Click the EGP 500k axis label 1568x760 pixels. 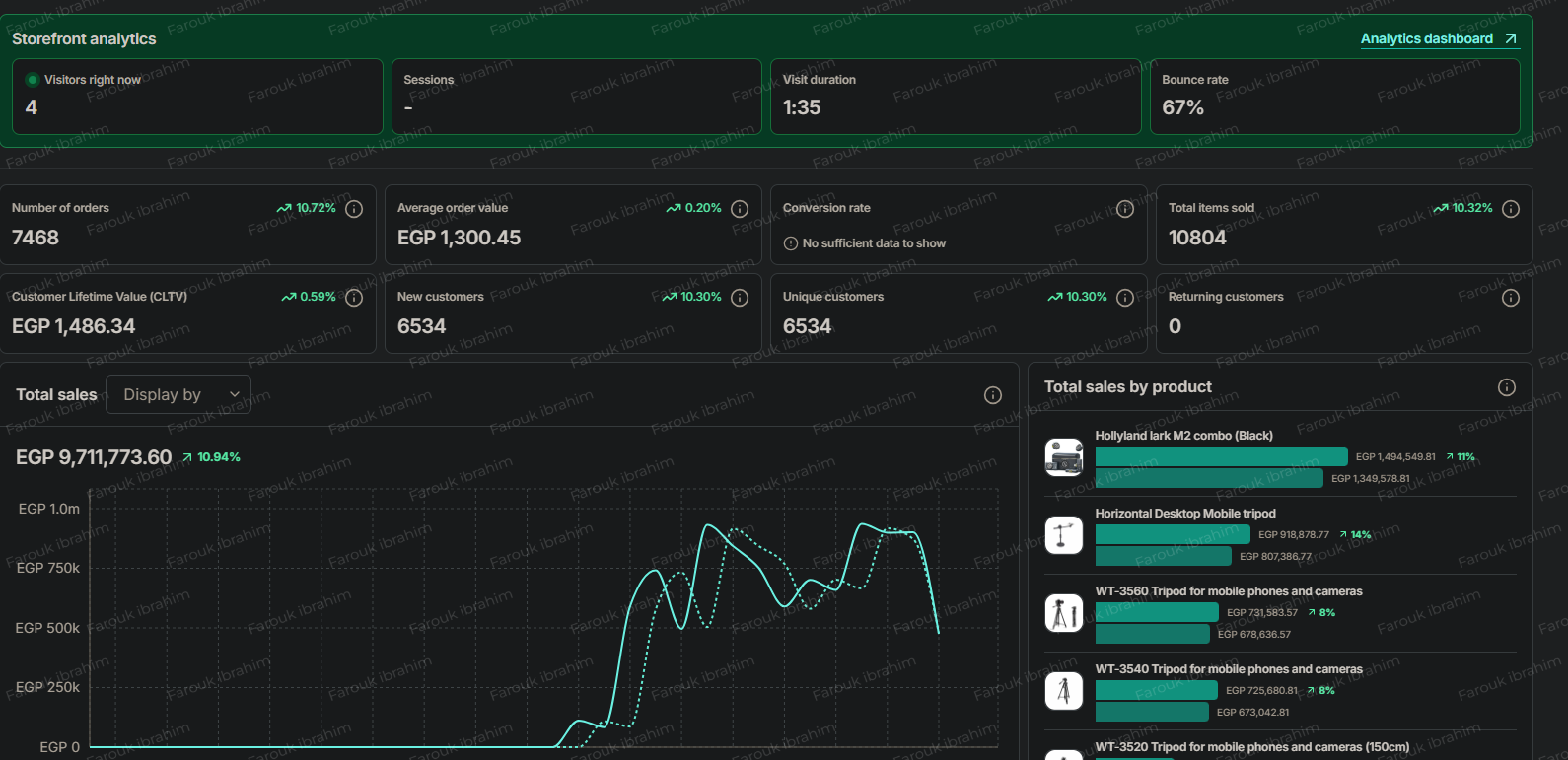[47, 628]
